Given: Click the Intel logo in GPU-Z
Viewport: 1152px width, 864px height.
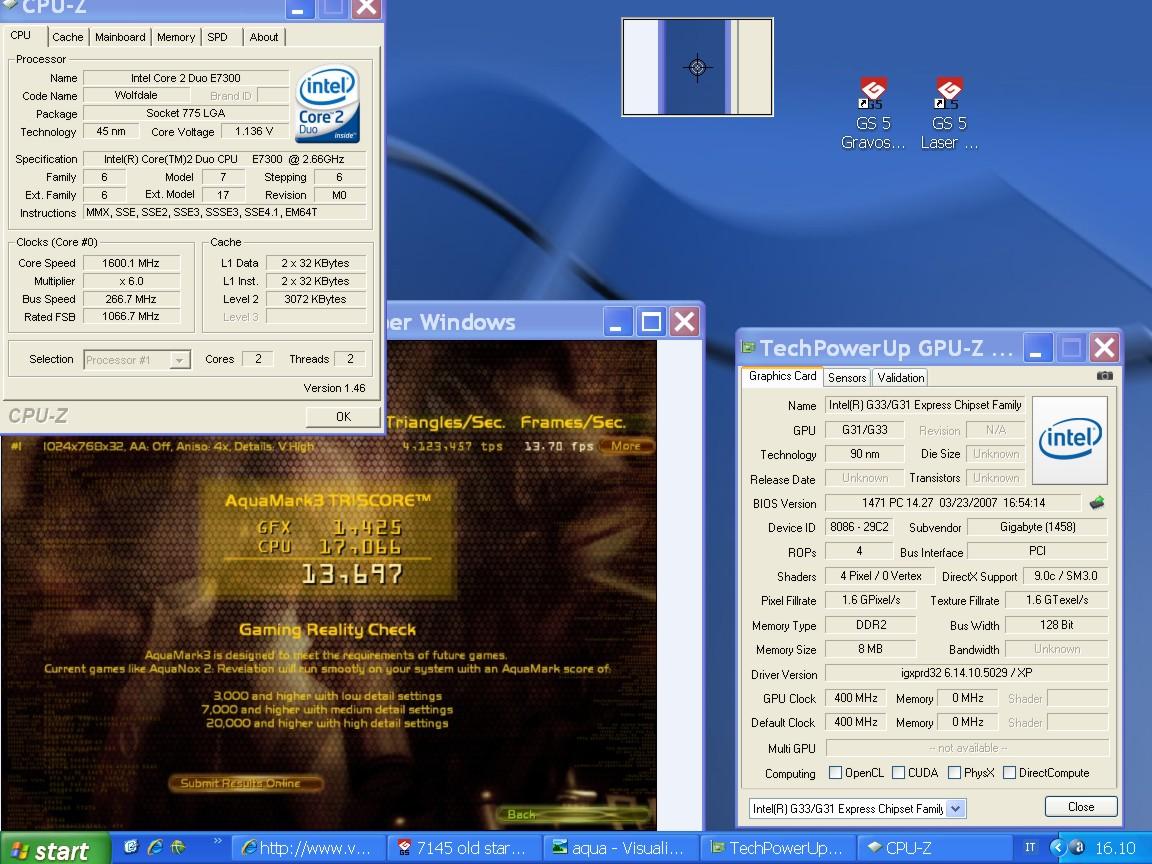Looking at the screenshot, I should (x=1070, y=440).
